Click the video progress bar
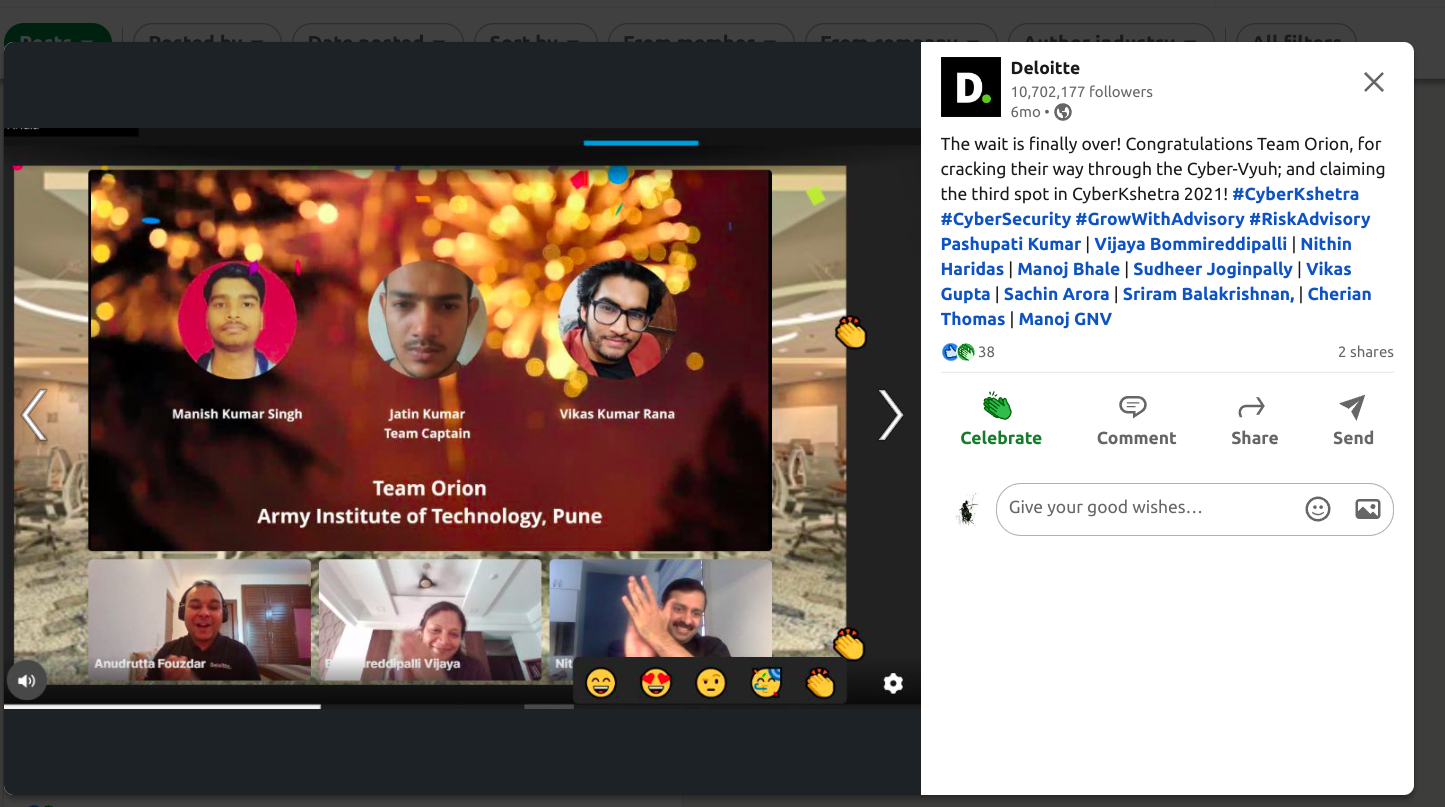Screen dimensions: 1445x807 coord(462,707)
